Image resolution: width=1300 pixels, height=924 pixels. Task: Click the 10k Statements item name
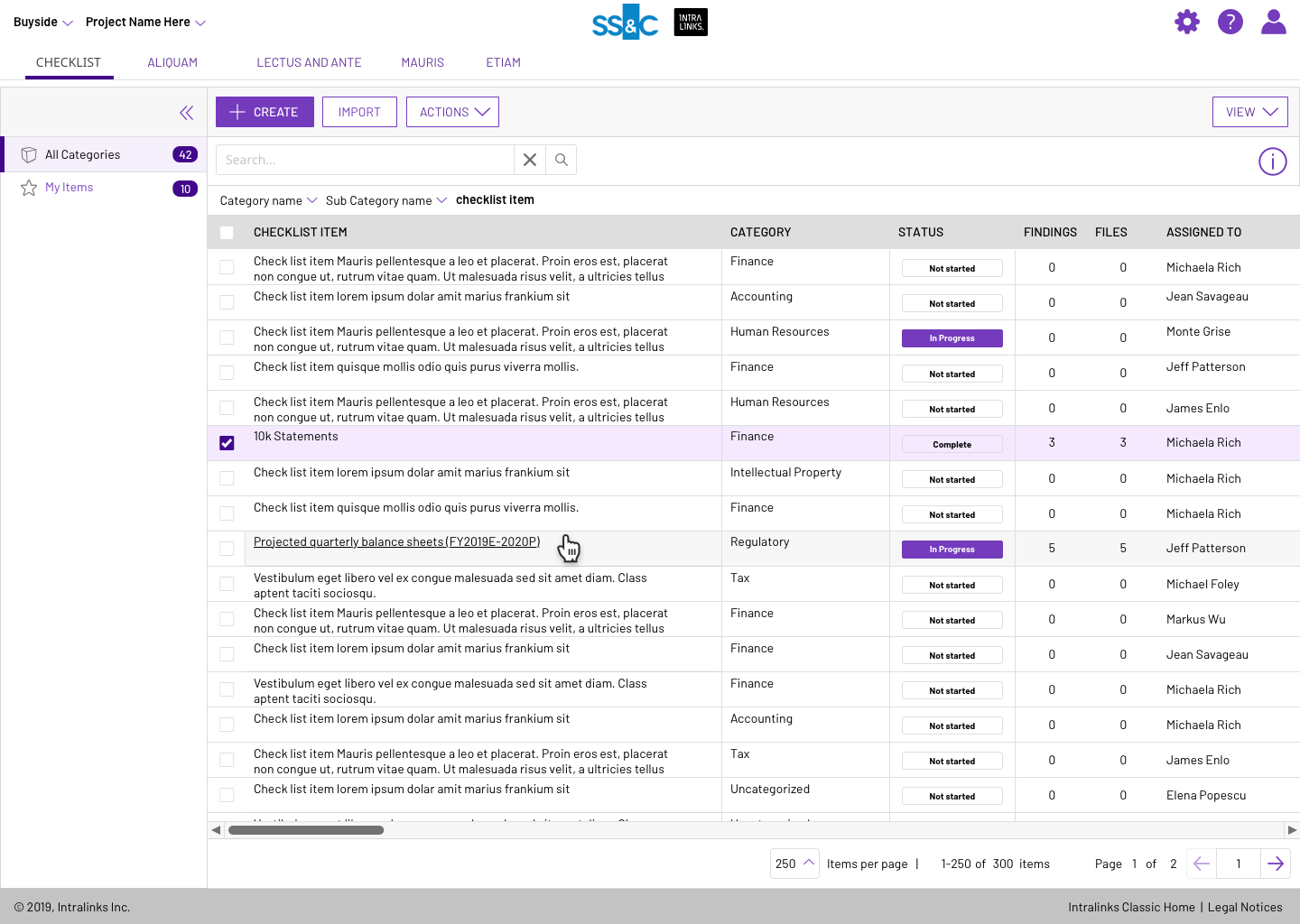[x=296, y=436]
